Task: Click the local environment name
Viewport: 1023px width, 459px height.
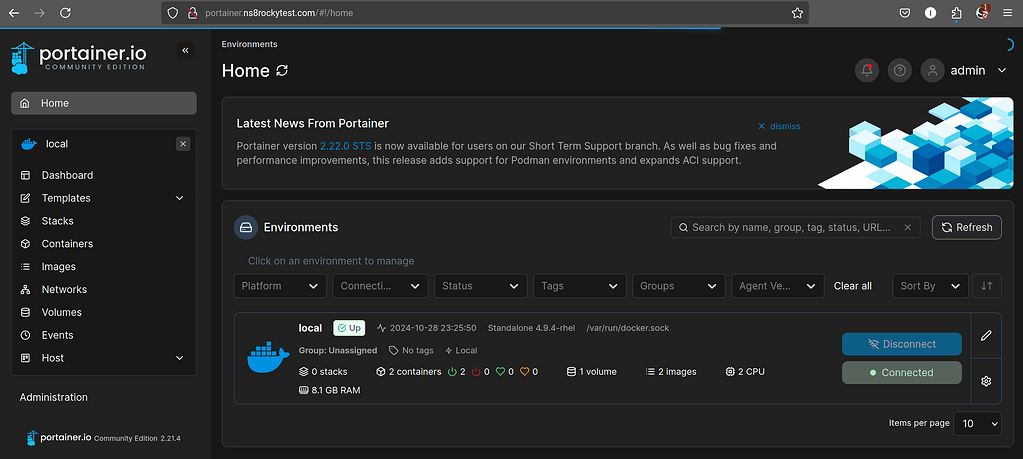Action: [x=311, y=328]
